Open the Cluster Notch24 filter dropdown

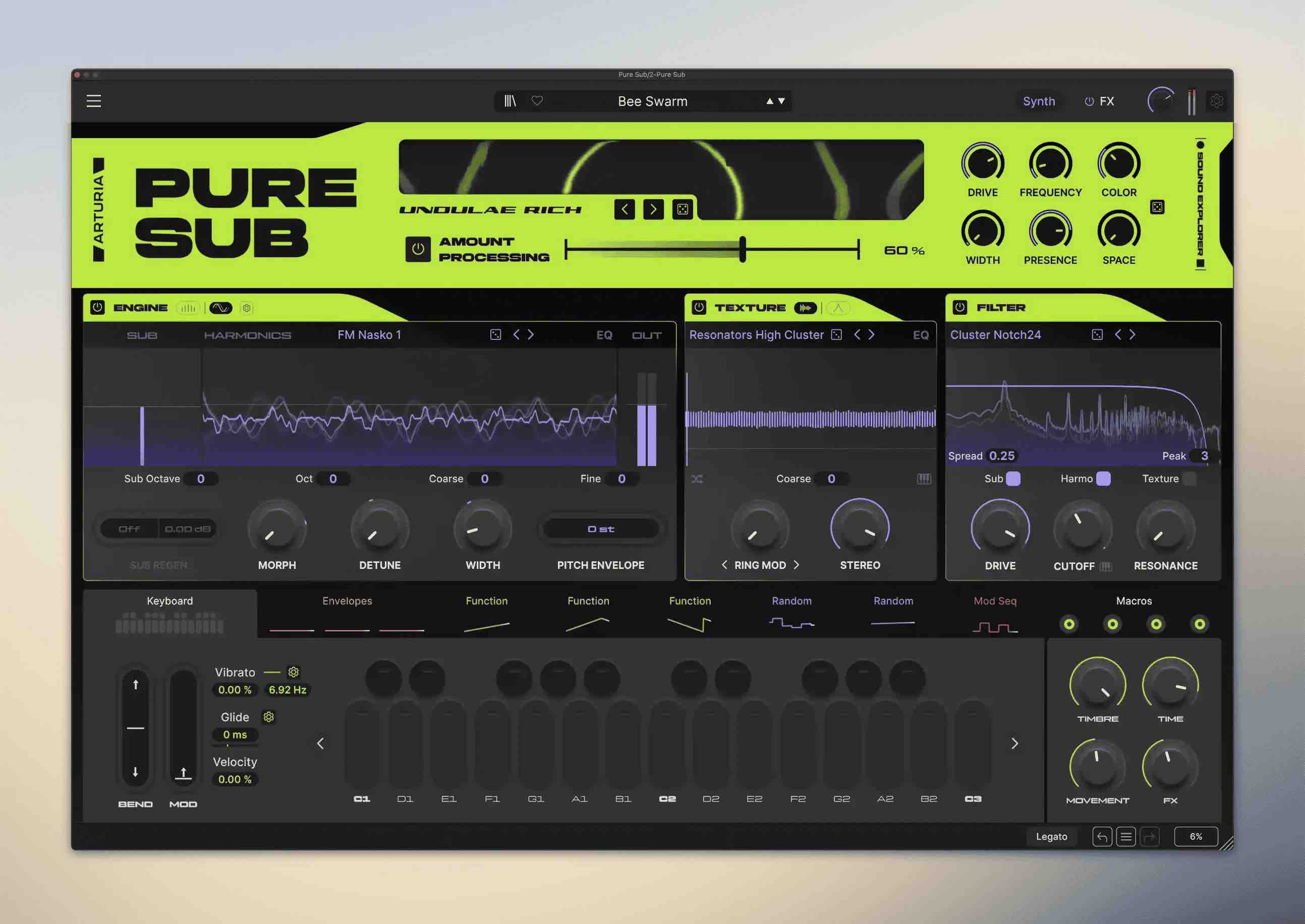[x=995, y=334]
